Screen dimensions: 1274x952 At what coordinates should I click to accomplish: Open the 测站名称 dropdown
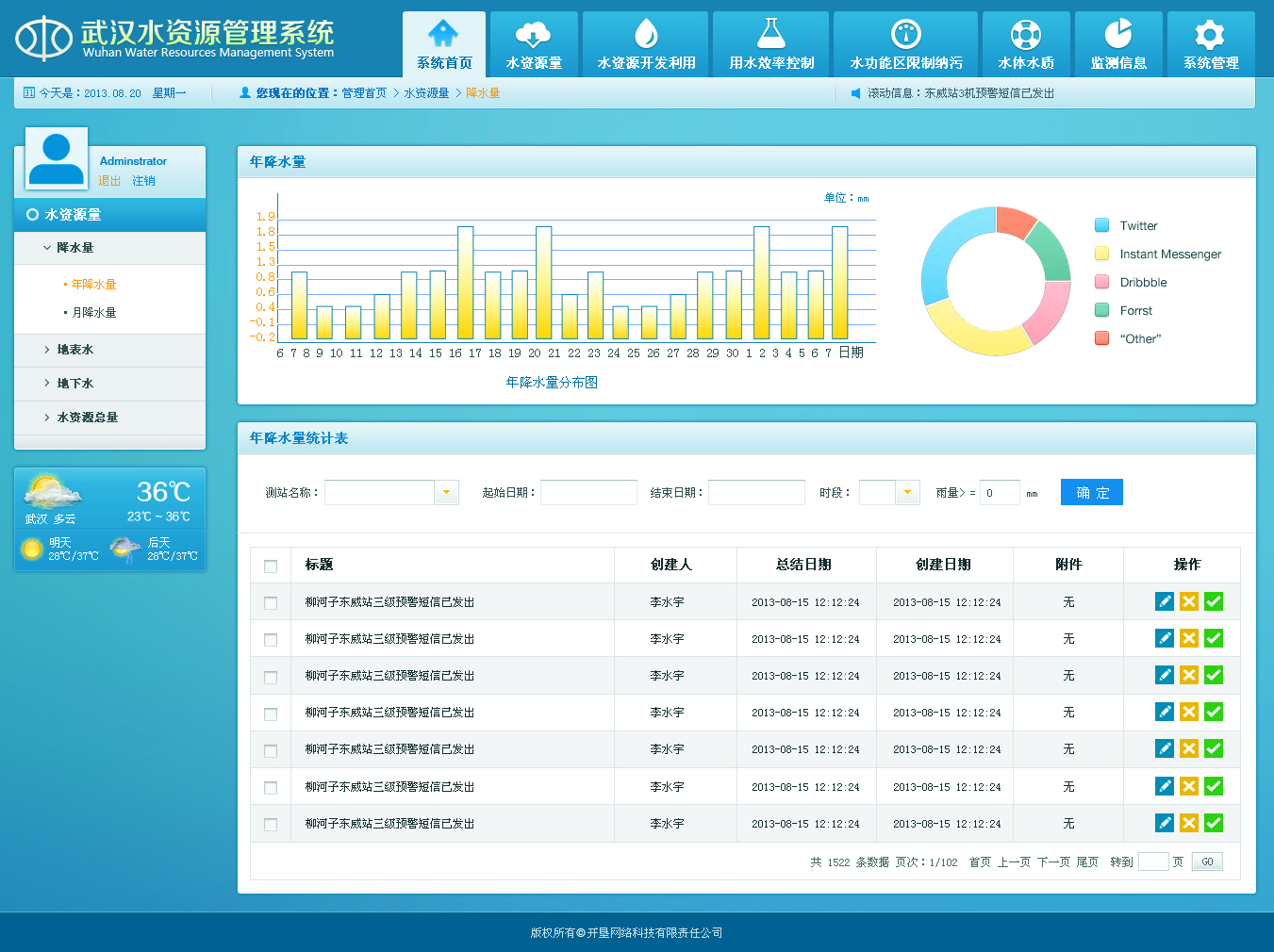pyautogui.click(x=446, y=492)
